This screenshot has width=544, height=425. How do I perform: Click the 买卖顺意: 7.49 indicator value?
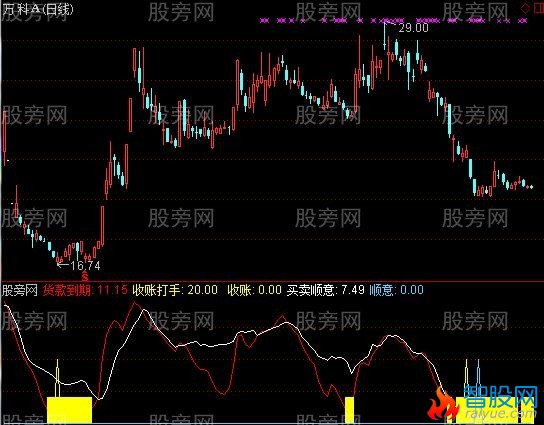click(x=325, y=290)
